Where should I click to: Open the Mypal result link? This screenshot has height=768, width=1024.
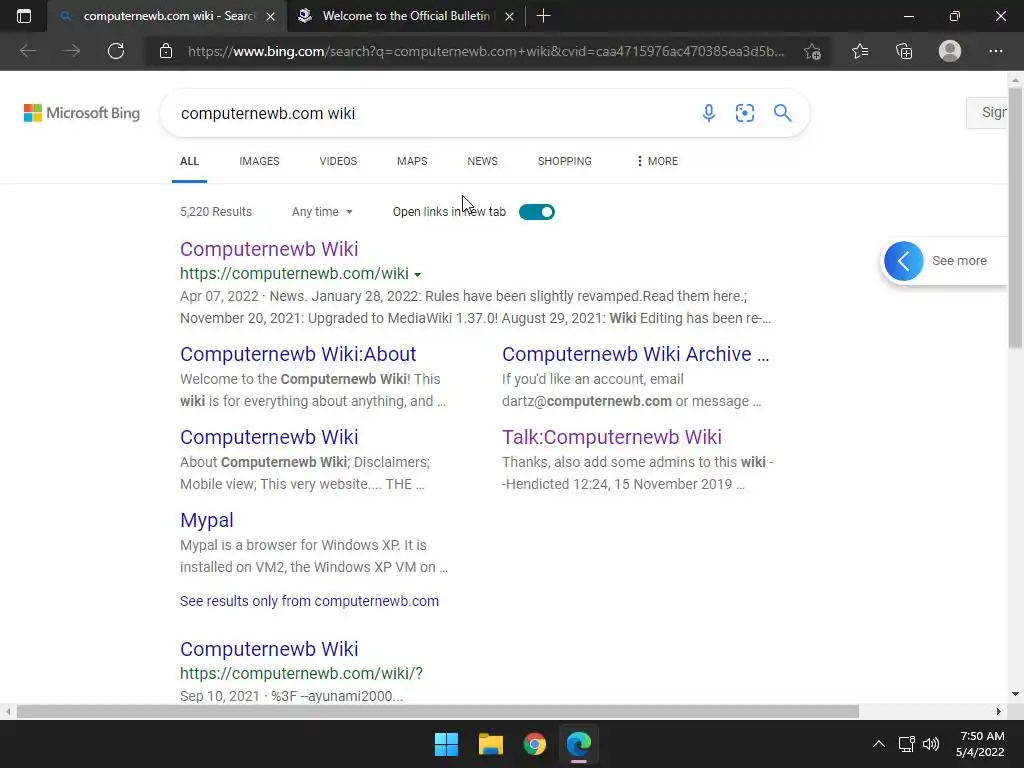206,520
